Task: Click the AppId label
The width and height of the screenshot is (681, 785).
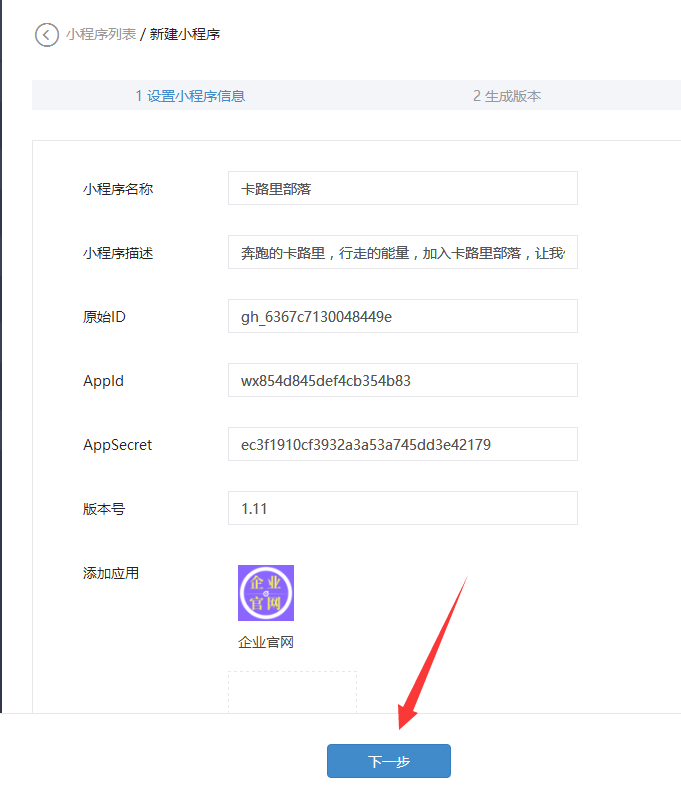Action: click(103, 381)
